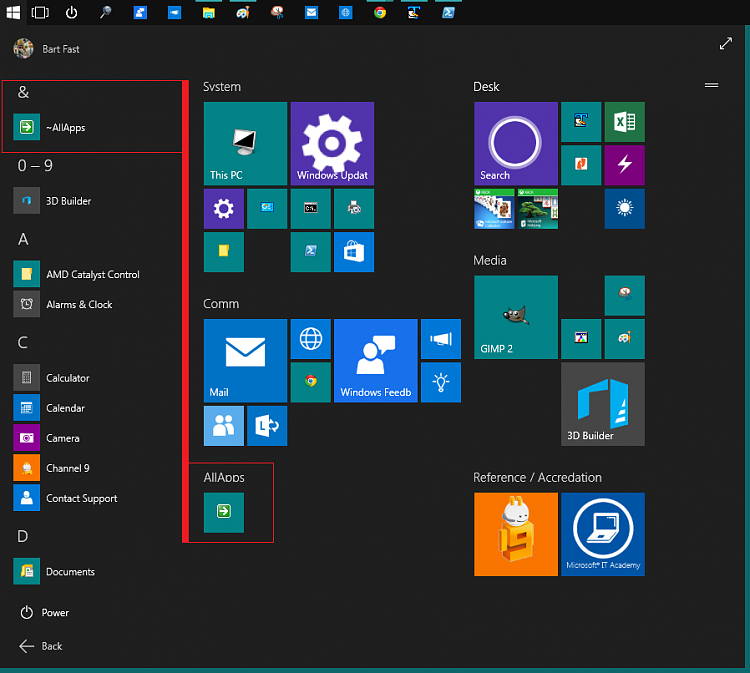
Task: Open the Mail tile
Action: coord(245,360)
